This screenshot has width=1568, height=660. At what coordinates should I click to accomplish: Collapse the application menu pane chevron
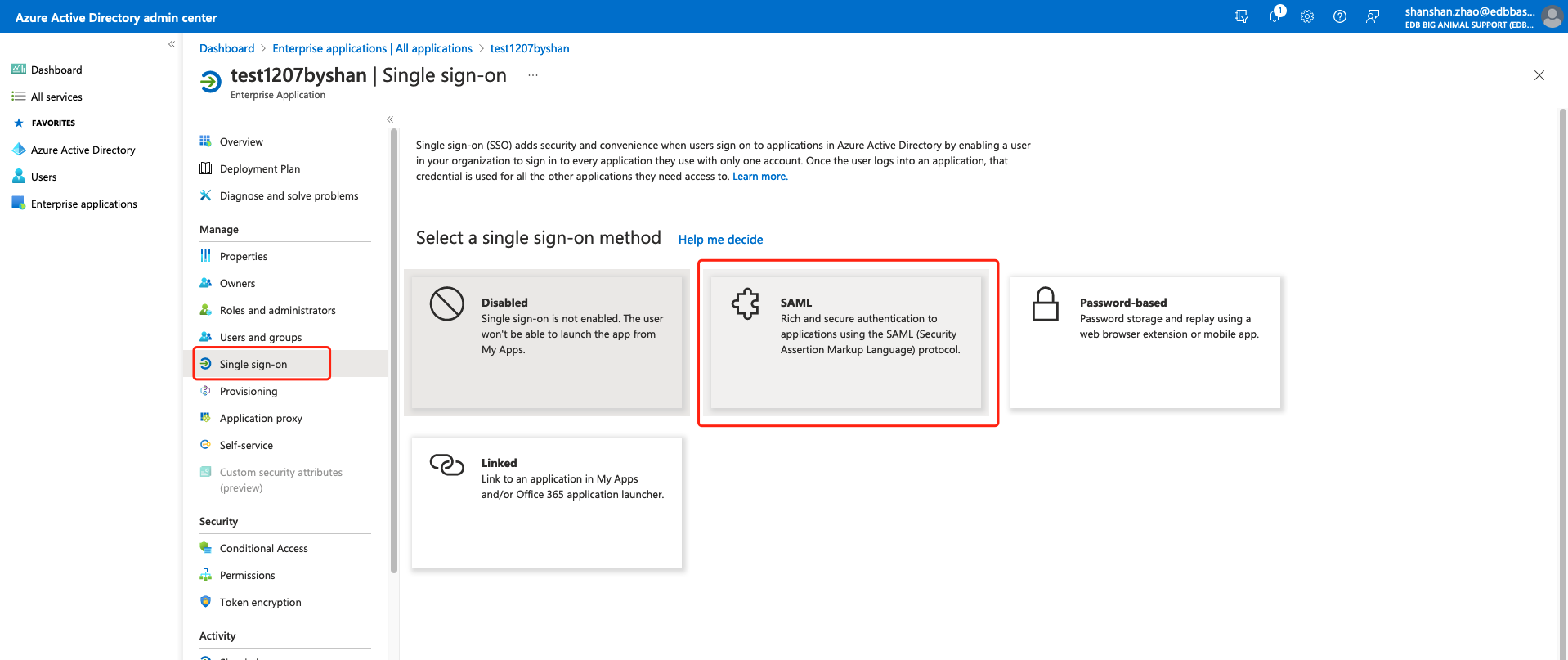[390, 119]
